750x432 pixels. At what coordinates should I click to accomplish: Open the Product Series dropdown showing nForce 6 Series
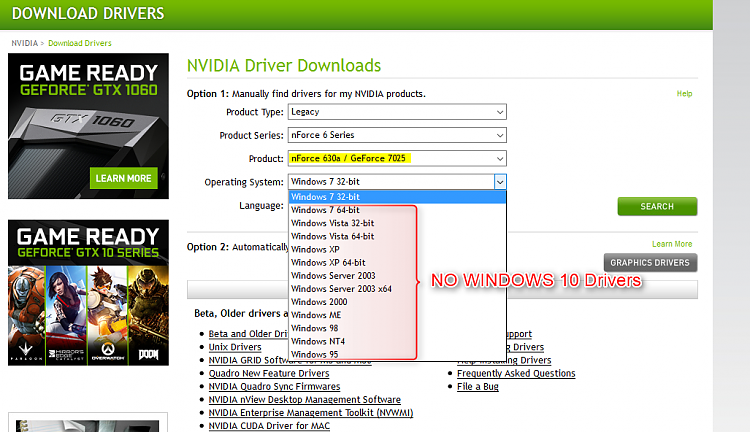click(x=397, y=135)
